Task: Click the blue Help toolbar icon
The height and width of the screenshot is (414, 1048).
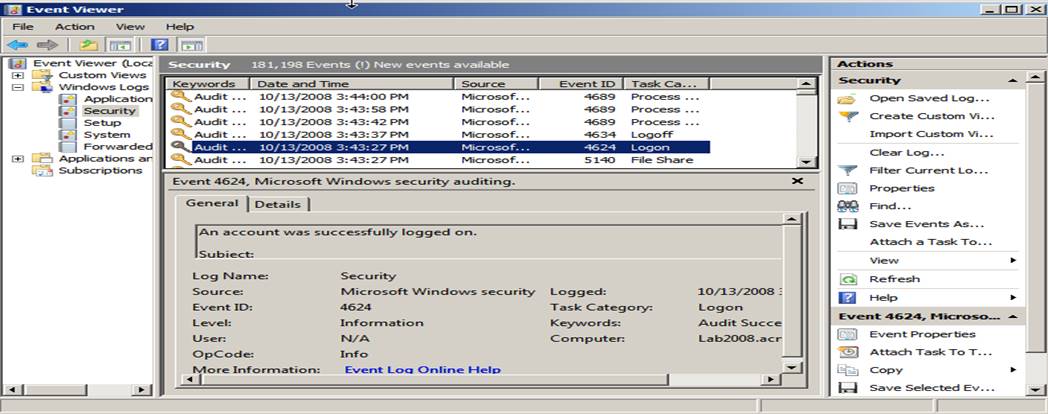Action: point(158,45)
